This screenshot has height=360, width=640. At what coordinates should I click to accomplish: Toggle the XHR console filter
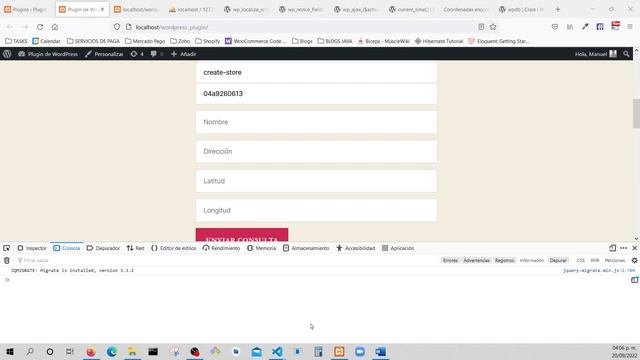[x=595, y=260]
